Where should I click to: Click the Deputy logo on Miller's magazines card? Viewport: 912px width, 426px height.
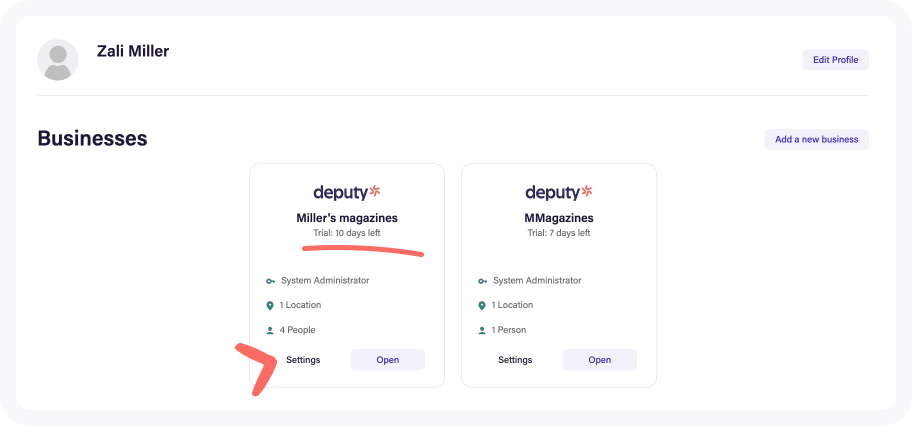click(347, 192)
